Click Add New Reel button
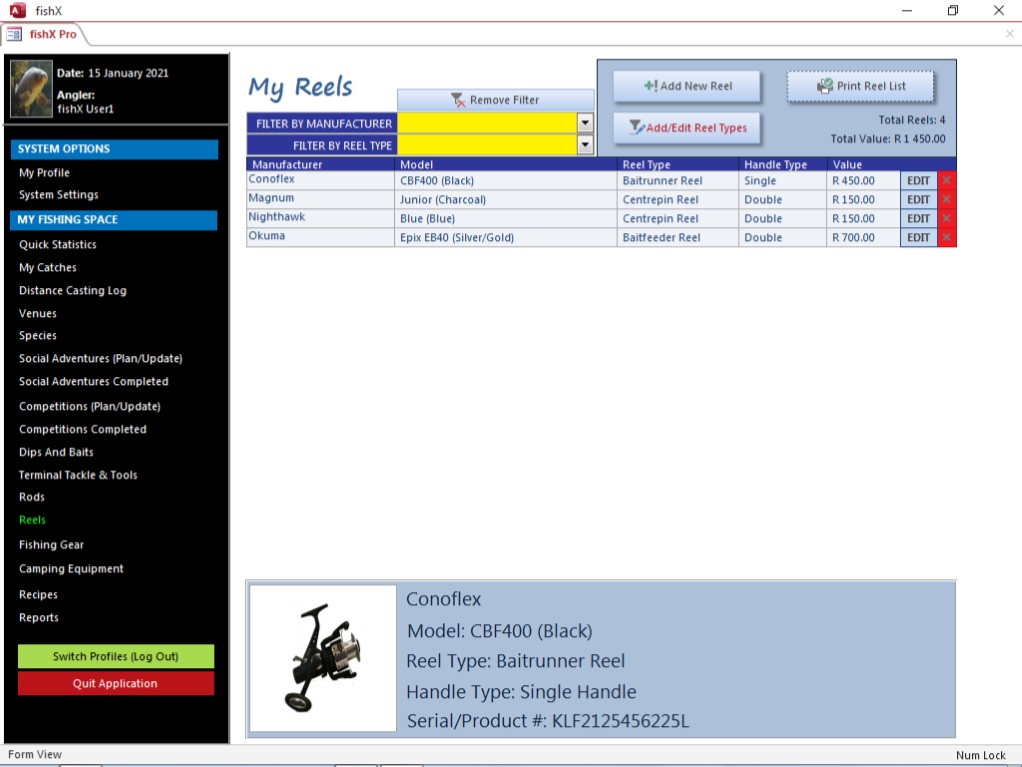The image size is (1022, 767). [687, 86]
